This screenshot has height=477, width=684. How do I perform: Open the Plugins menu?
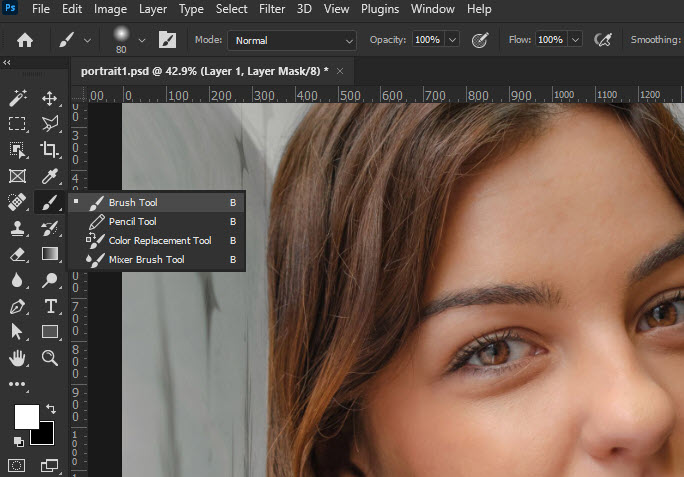(380, 9)
